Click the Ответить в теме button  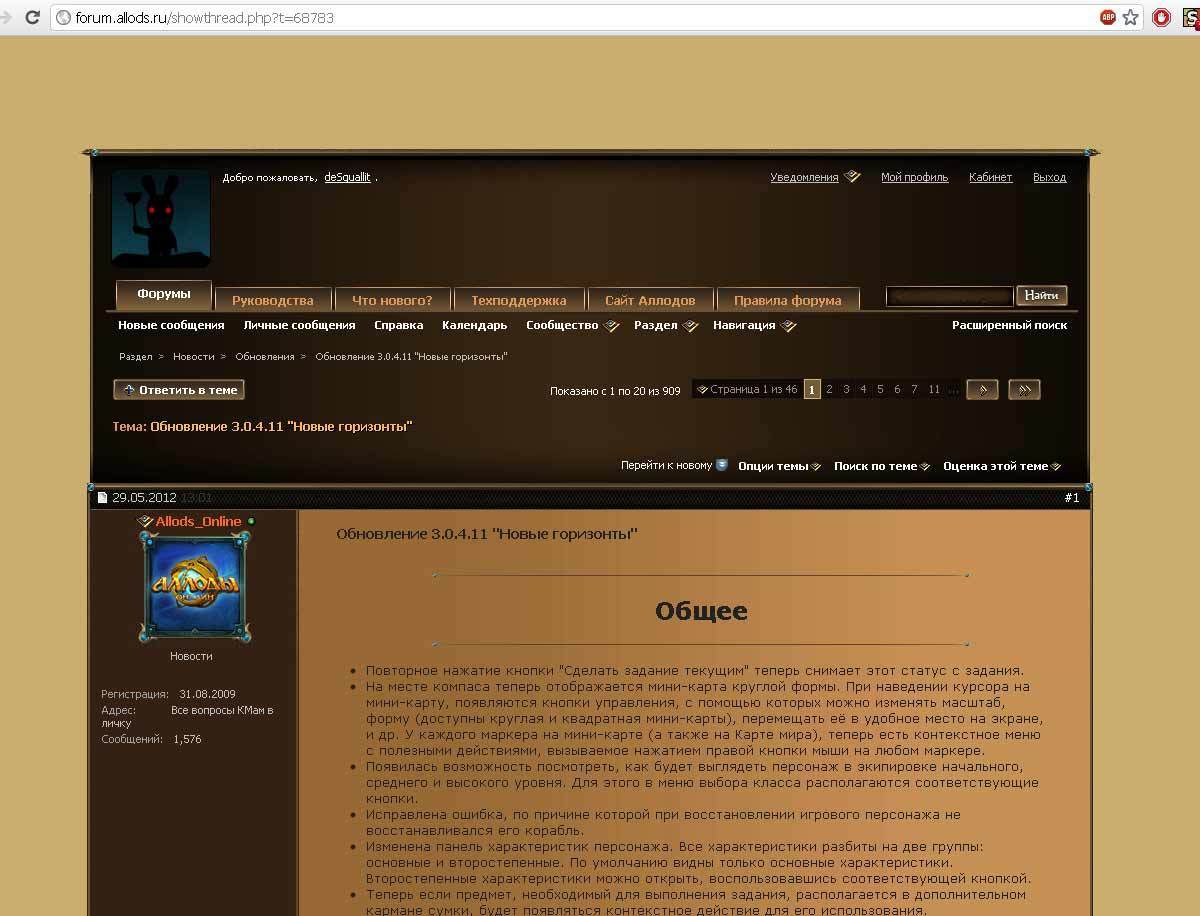(x=179, y=390)
